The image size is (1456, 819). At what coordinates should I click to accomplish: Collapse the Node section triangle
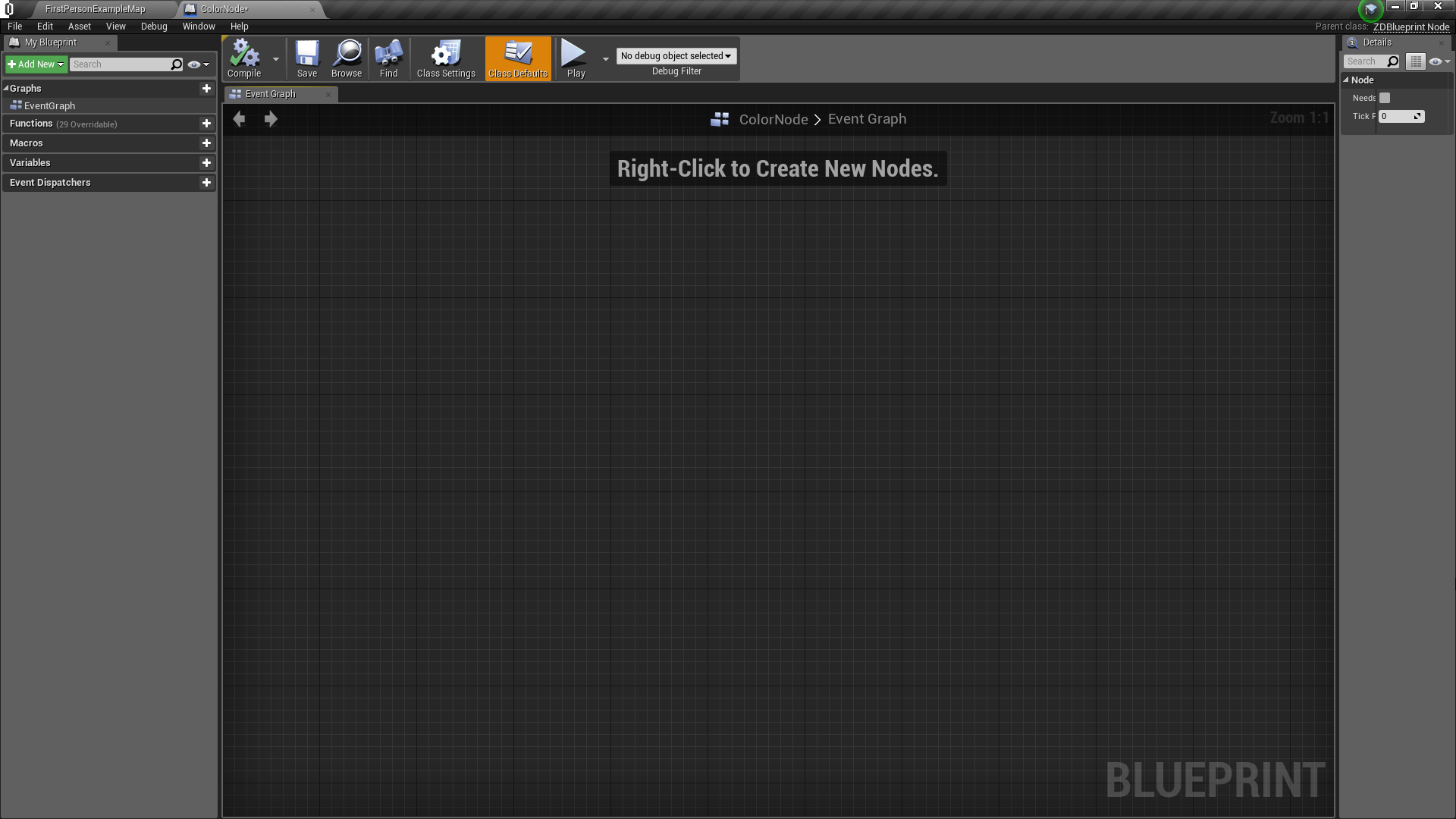(x=1347, y=80)
